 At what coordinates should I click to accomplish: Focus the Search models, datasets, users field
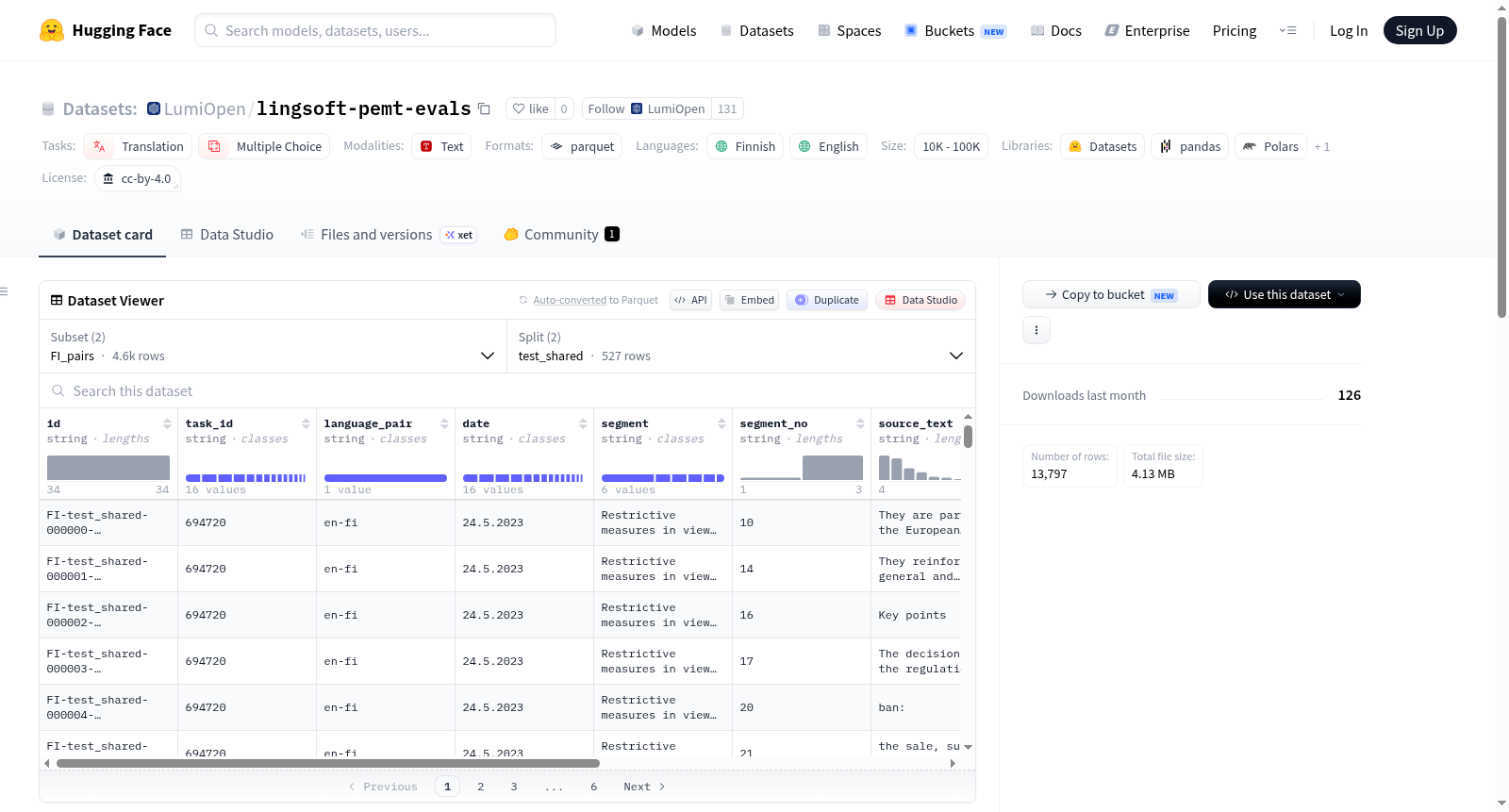pyautogui.click(x=375, y=30)
